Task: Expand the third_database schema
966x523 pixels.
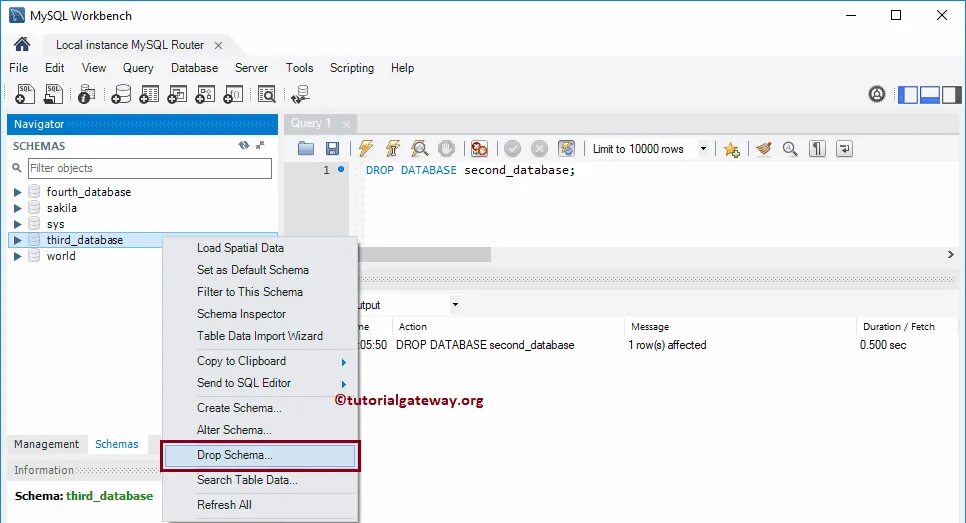Action: 18,240
